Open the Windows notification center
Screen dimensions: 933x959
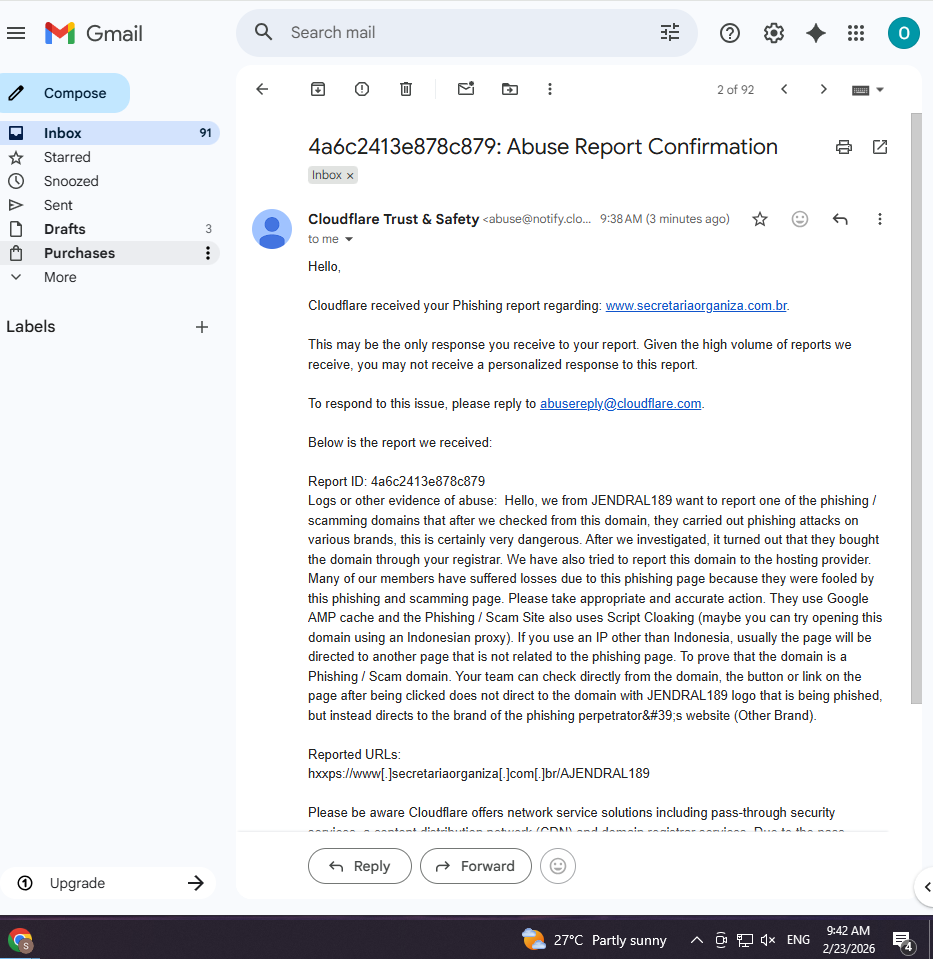tap(902, 941)
